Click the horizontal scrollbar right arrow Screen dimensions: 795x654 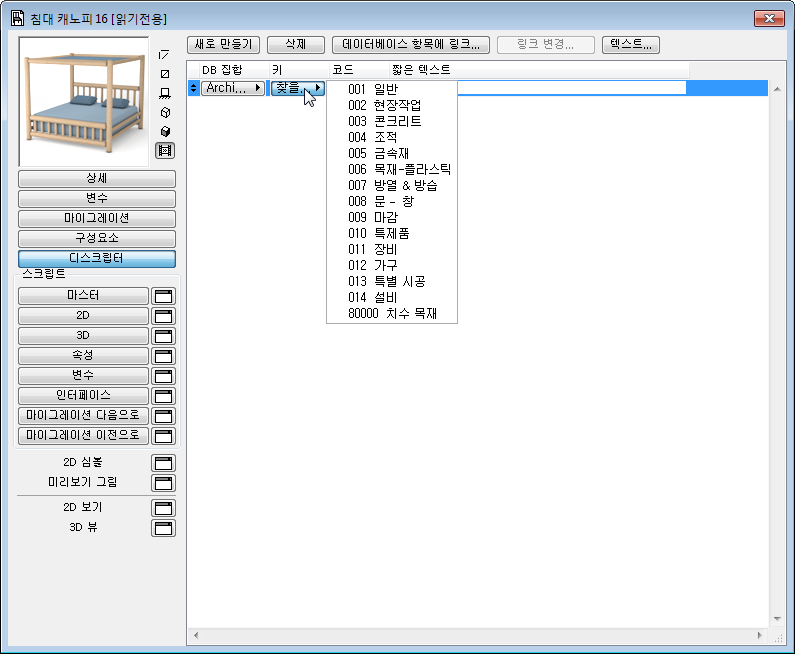point(760,635)
